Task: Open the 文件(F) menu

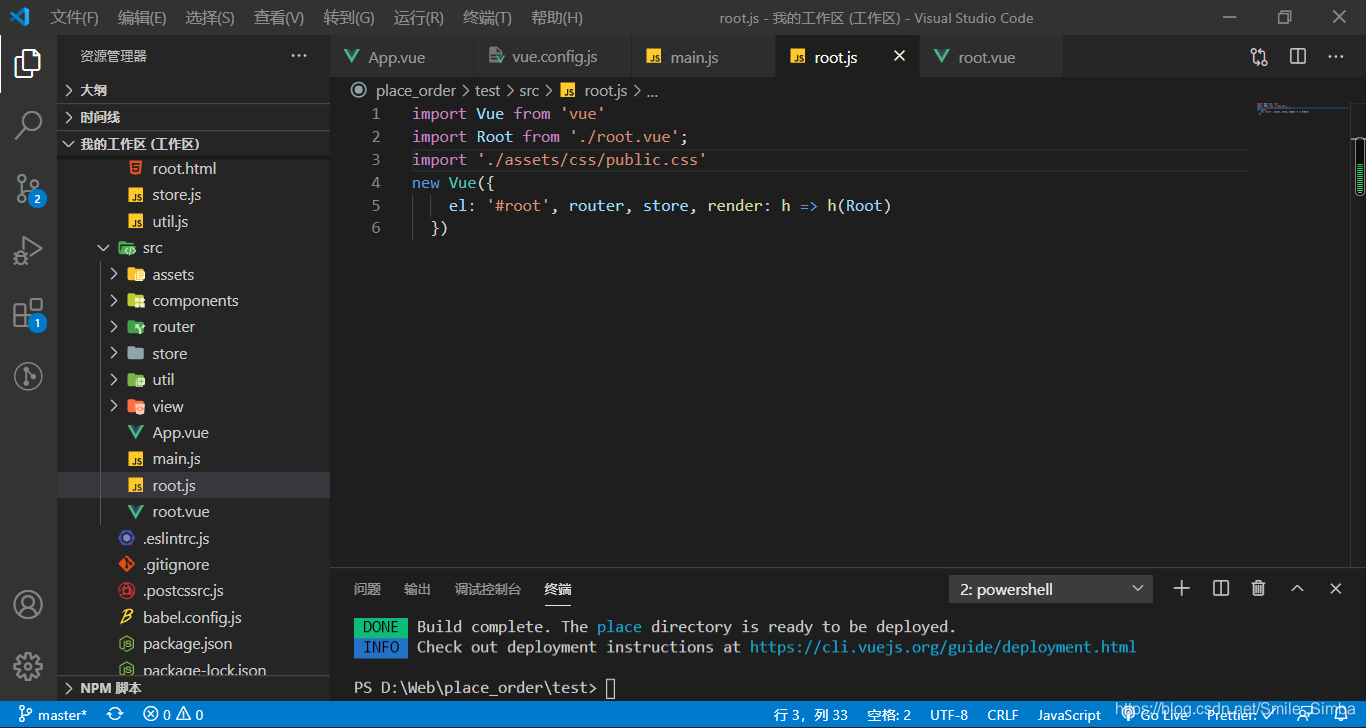Action: (x=75, y=18)
